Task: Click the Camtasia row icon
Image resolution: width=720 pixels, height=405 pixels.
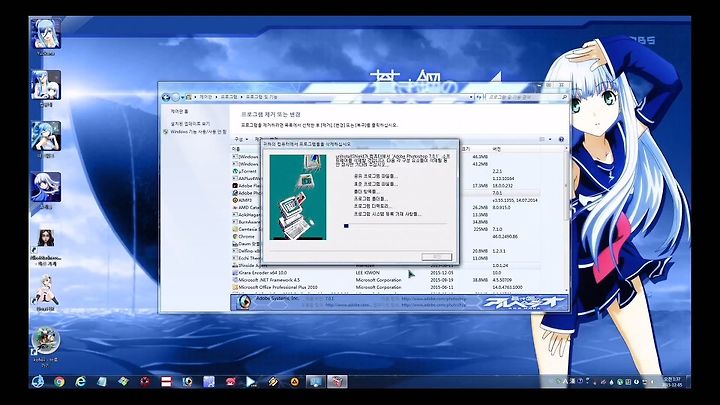Action: [x=235, y=229]
